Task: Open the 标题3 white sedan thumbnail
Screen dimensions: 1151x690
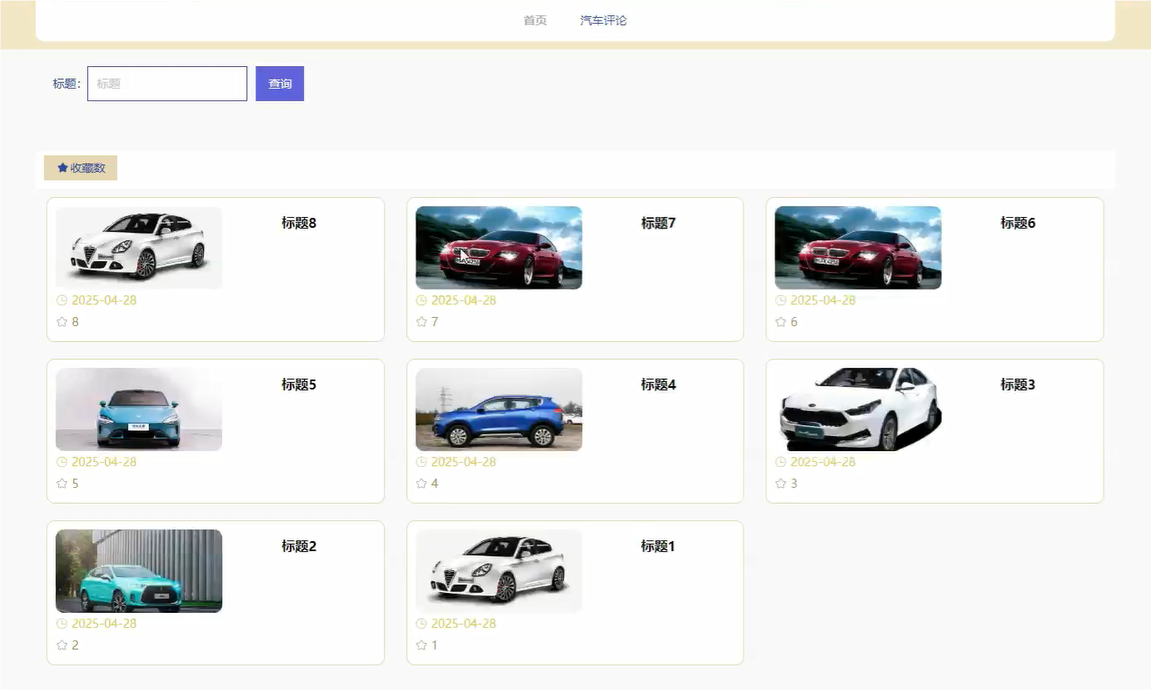Action: (x=857, y=409)
